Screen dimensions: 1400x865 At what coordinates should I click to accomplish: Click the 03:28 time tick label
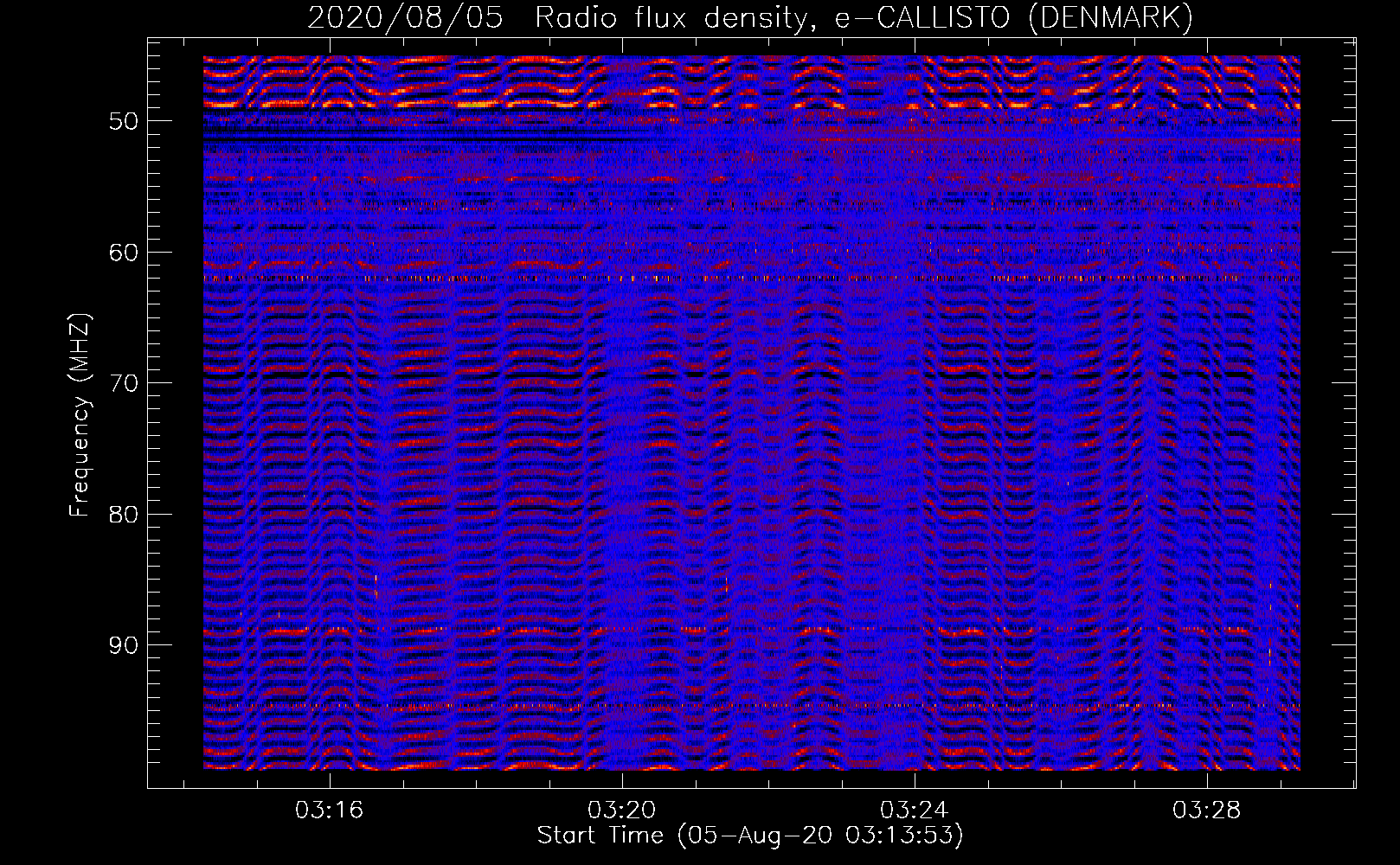point(1206,811)
